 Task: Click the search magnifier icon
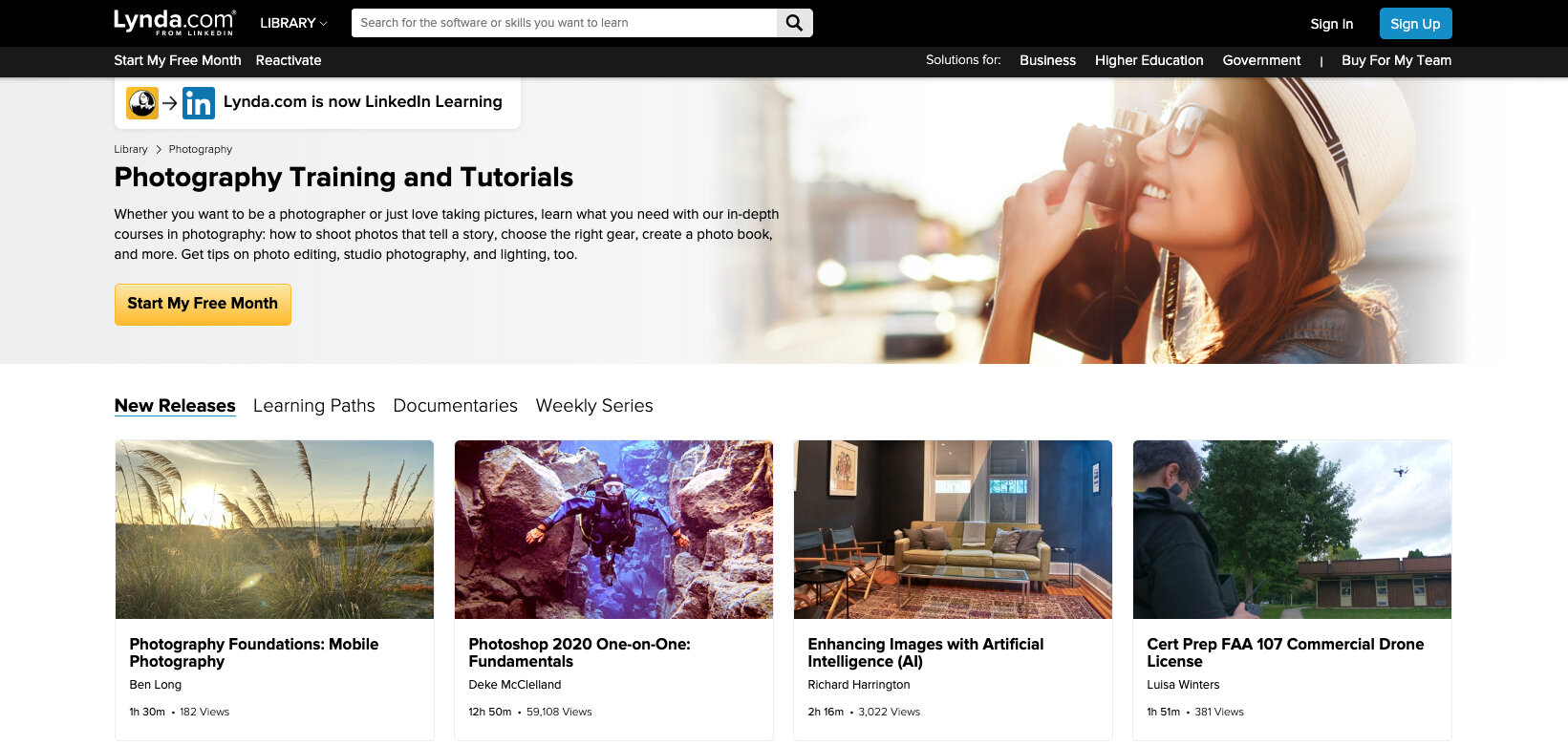pyautogui.click(x=794, y=23)
